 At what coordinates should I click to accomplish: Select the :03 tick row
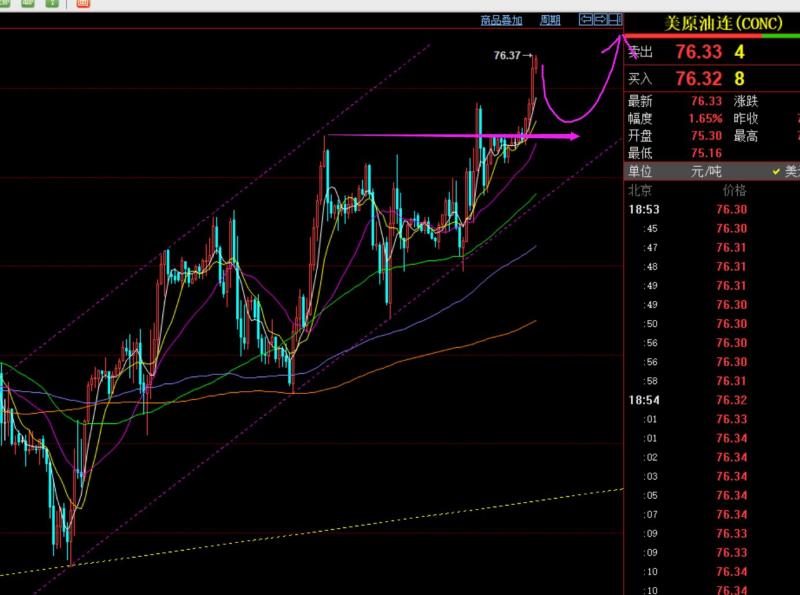[712, 476]
